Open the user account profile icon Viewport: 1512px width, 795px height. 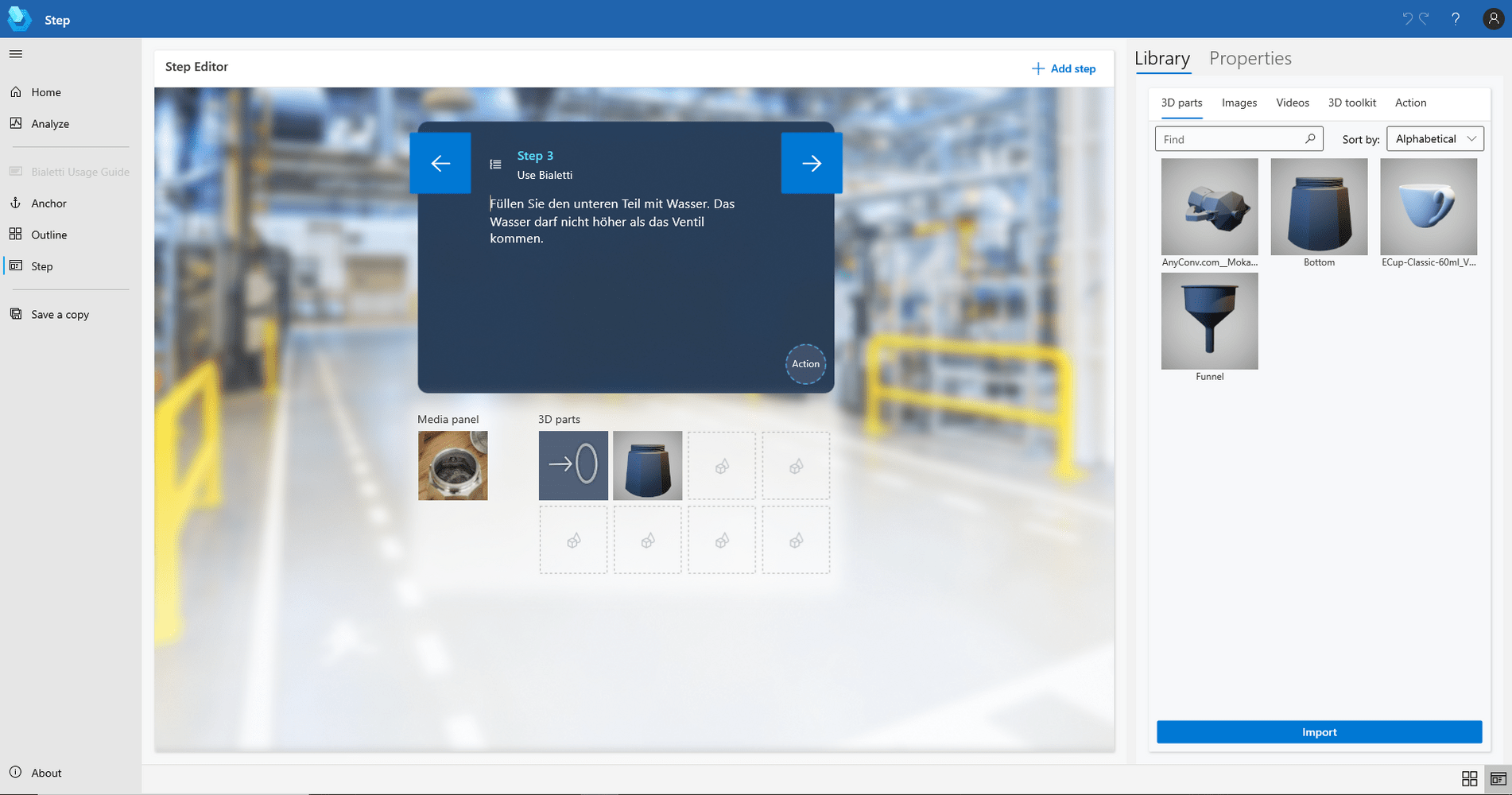1493,19
